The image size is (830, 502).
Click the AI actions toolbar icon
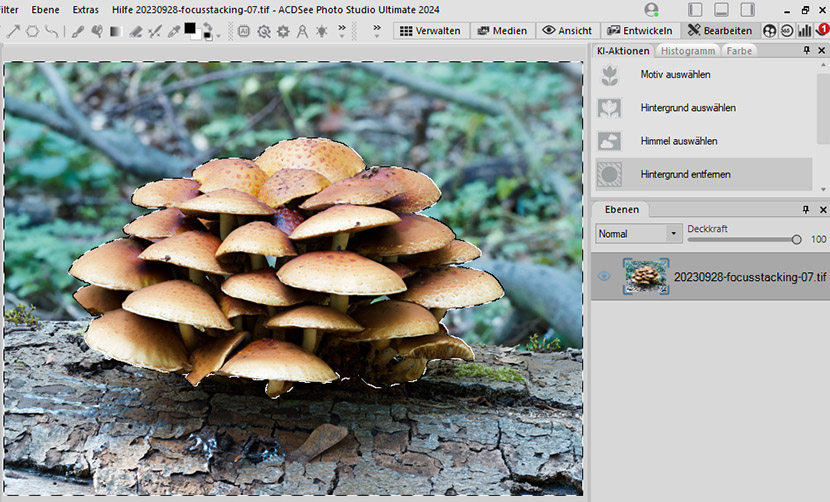[x=244, y=31]
